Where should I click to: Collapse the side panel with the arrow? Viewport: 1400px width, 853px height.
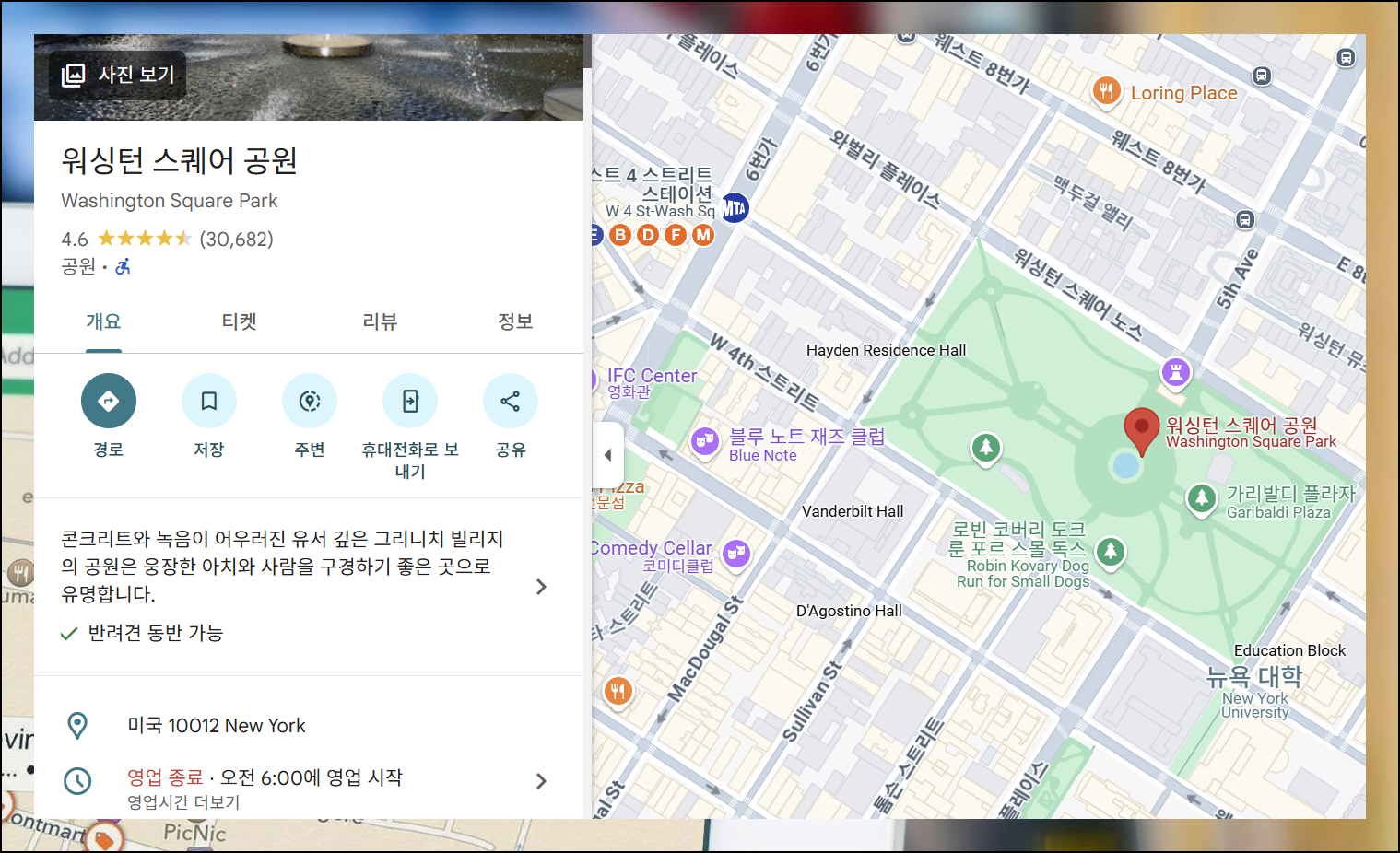(x=608, y=455)
